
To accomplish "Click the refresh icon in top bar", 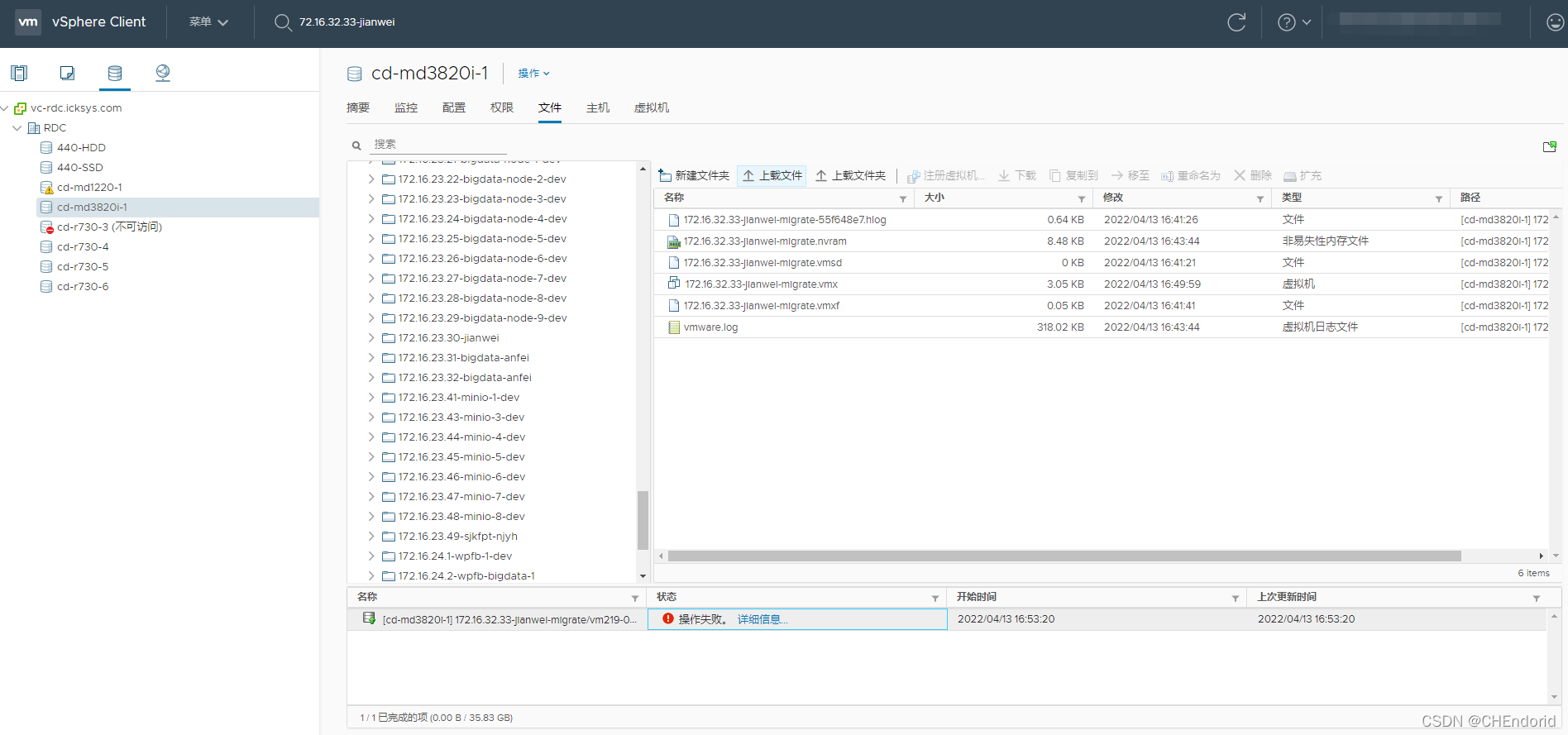I will tap(1236, 22).
